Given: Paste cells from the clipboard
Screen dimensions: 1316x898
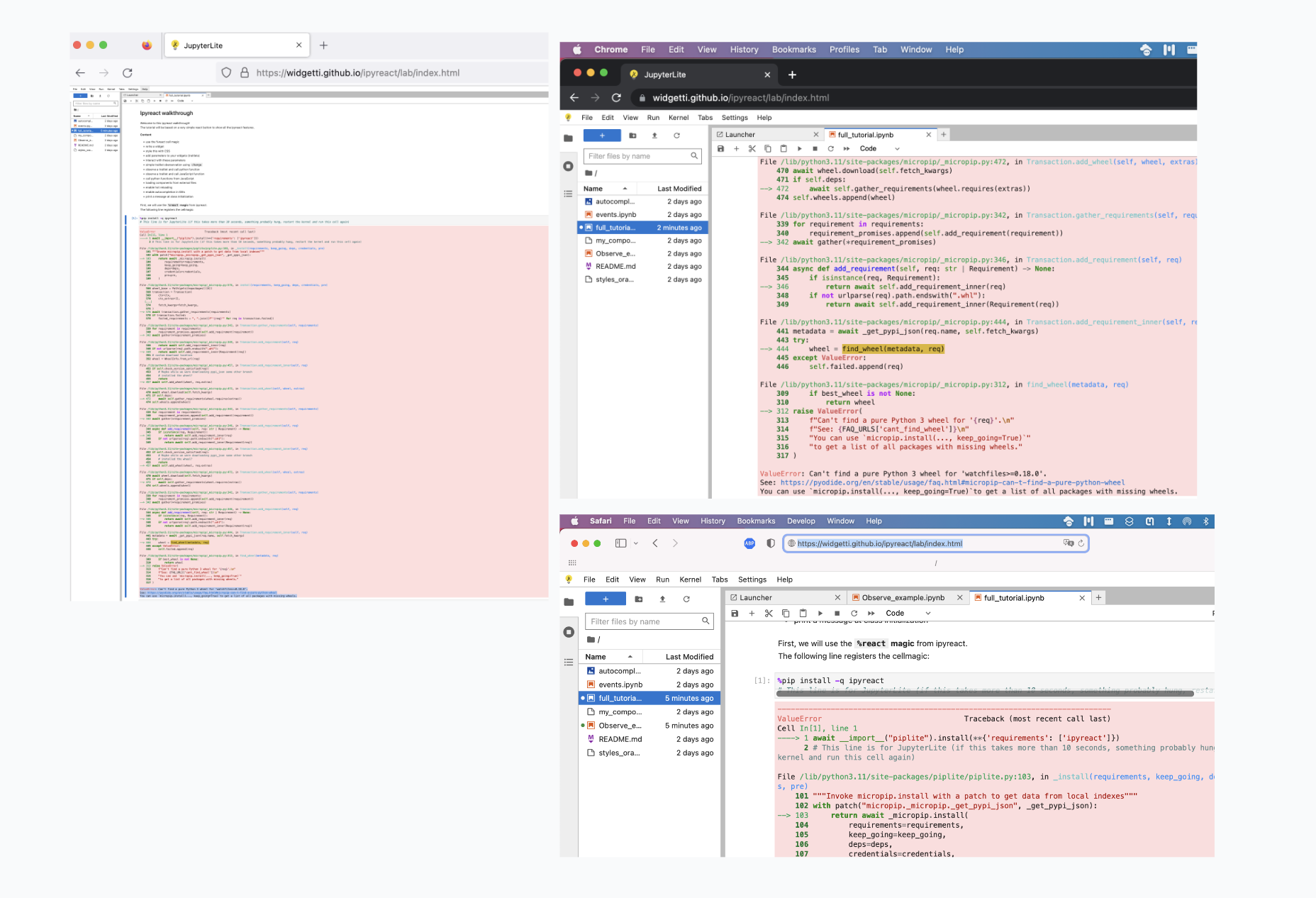Looking at the screenshot, I should tap(784, 148).
